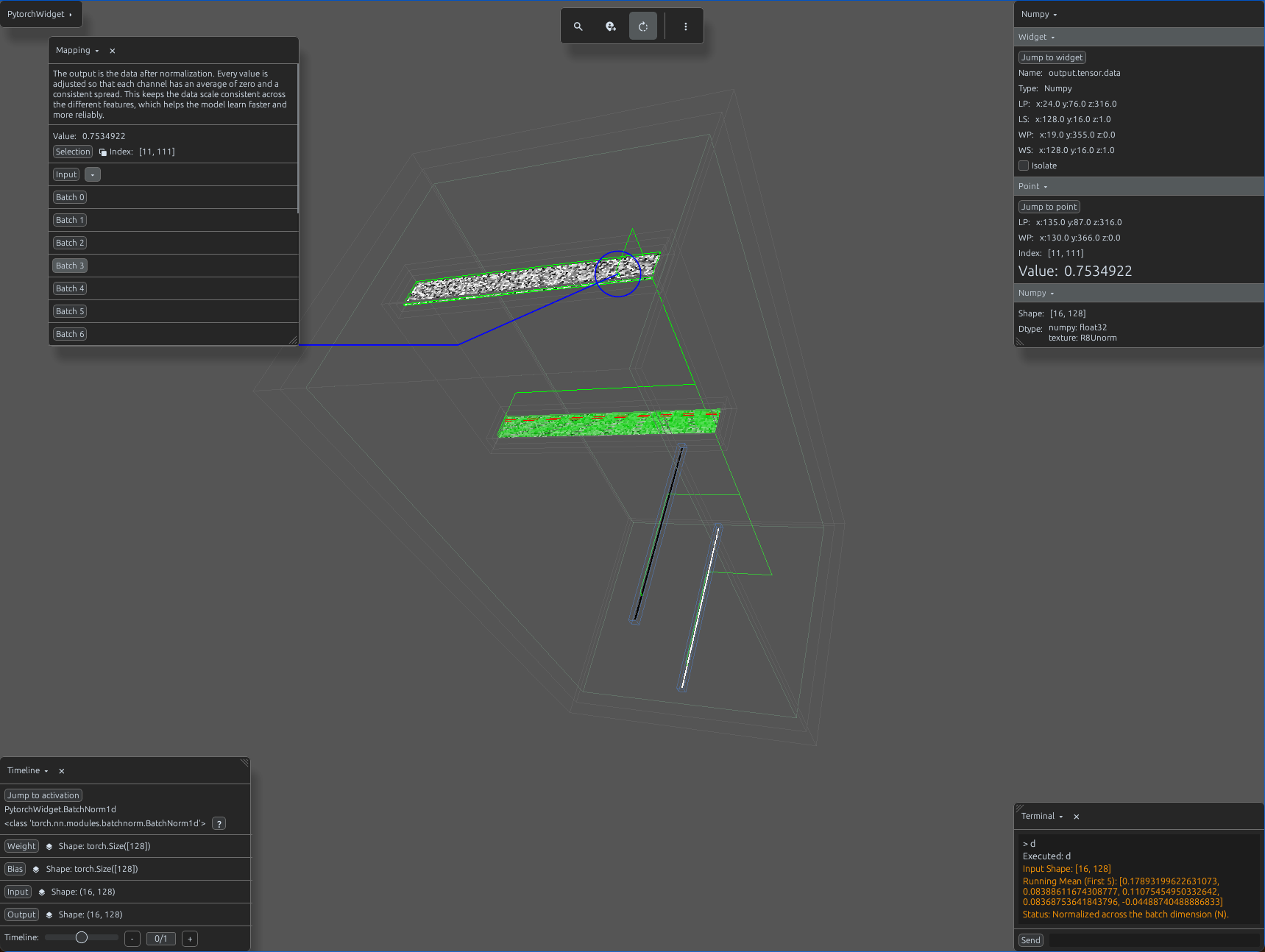Click the person-pin navigate icon in toolbar
This screenshot has height=952, width=1265.
click(x=611, y=26)
